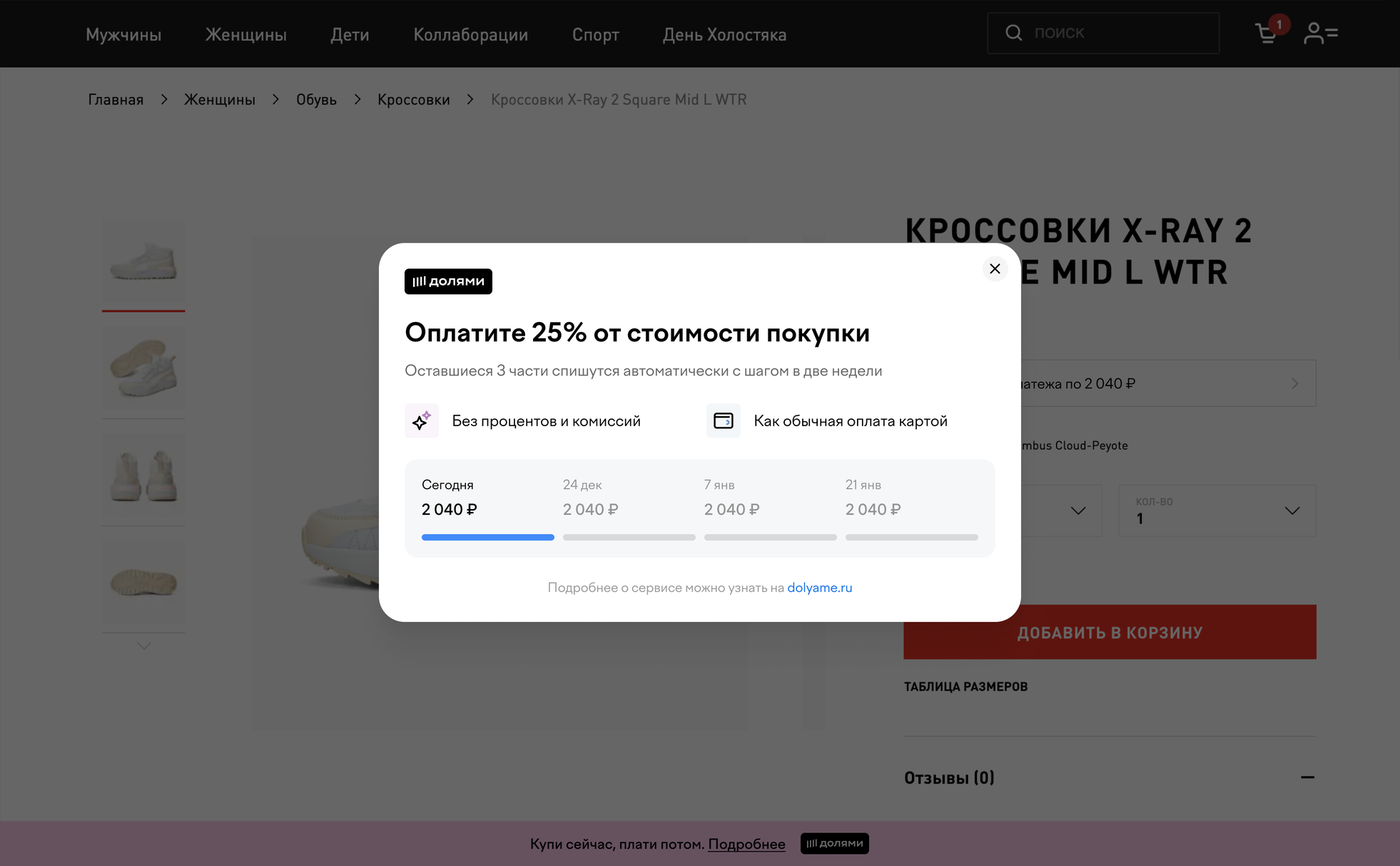Screen dimensions: 1400x866
Task: Click the card icon beside card payment text
Action: pyautogui.click(x=724, y=421)
